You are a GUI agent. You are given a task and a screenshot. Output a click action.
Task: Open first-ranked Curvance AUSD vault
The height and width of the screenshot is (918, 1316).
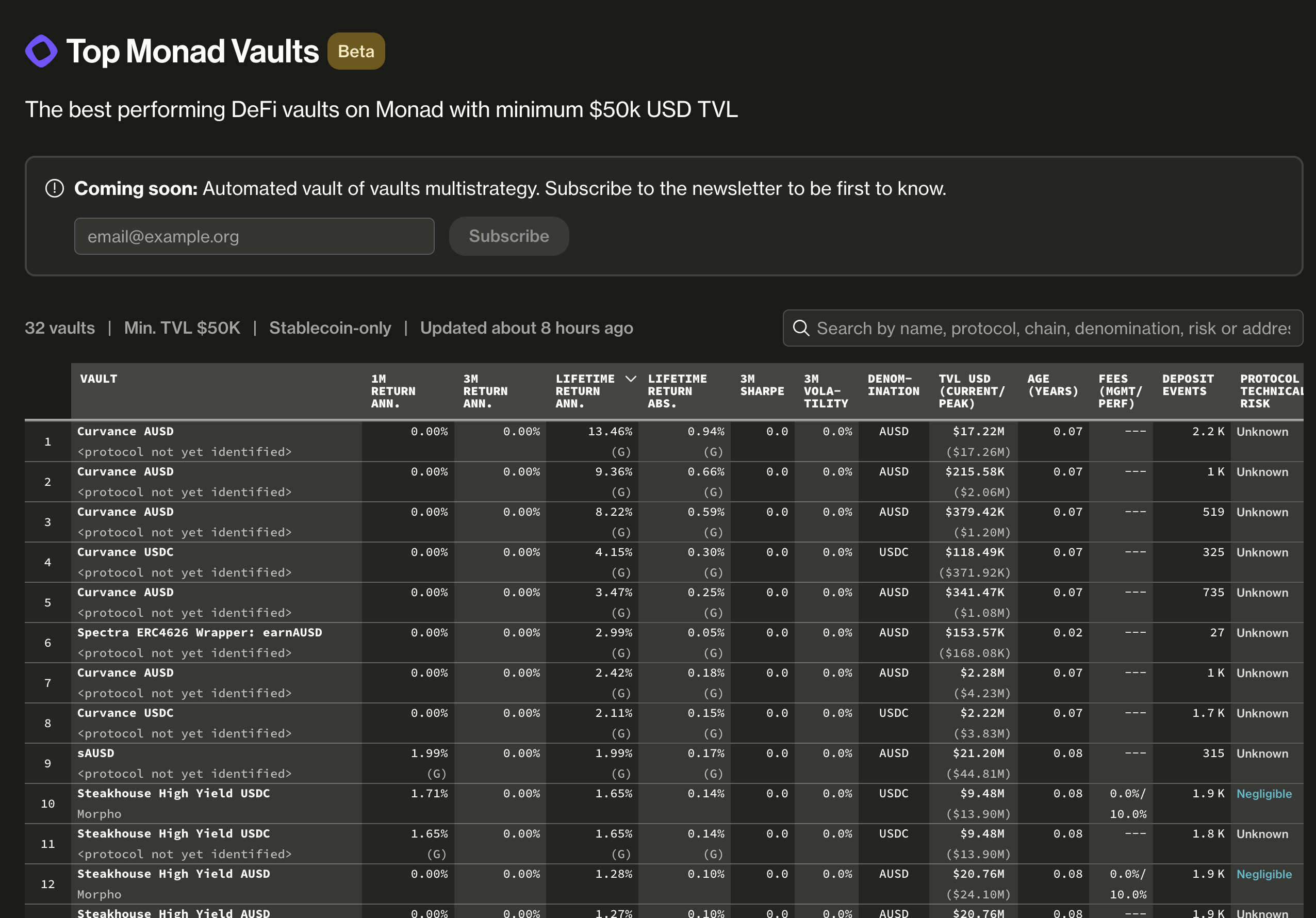tap(125, 431)
